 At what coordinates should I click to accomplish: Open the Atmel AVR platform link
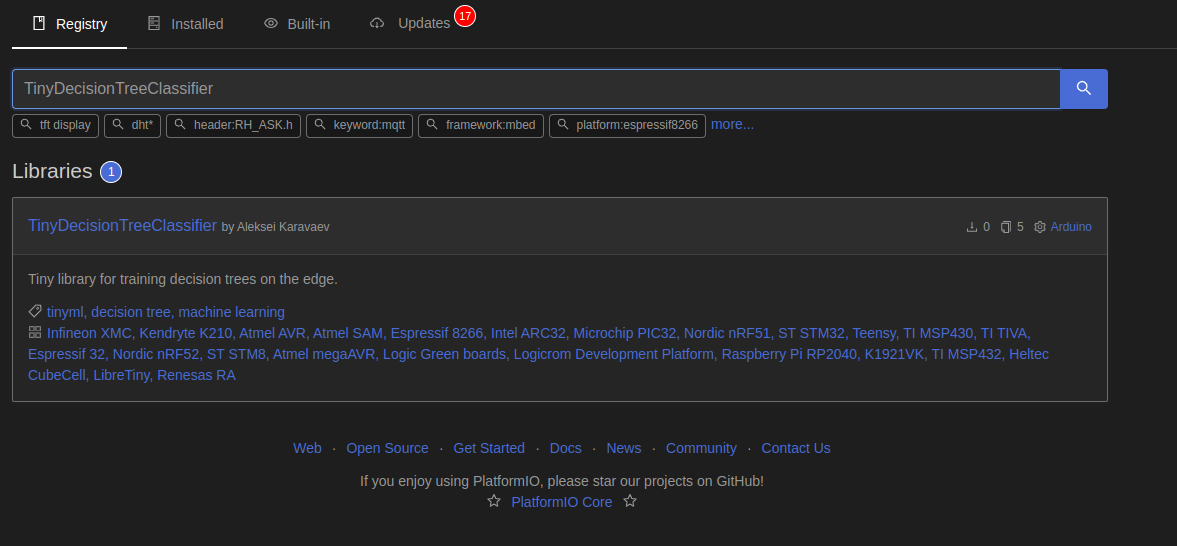tap(272, 333)
